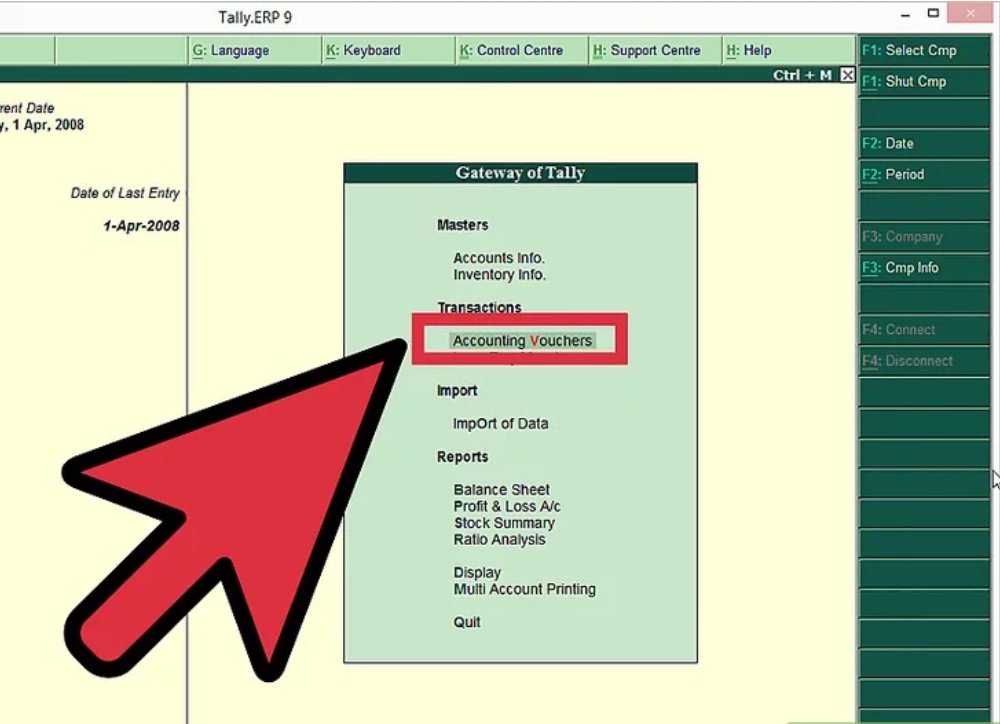Viewport: 1000px width, 724px height.
Task: Choose Quit in Gateway of Tally
Action: [467, 623]
